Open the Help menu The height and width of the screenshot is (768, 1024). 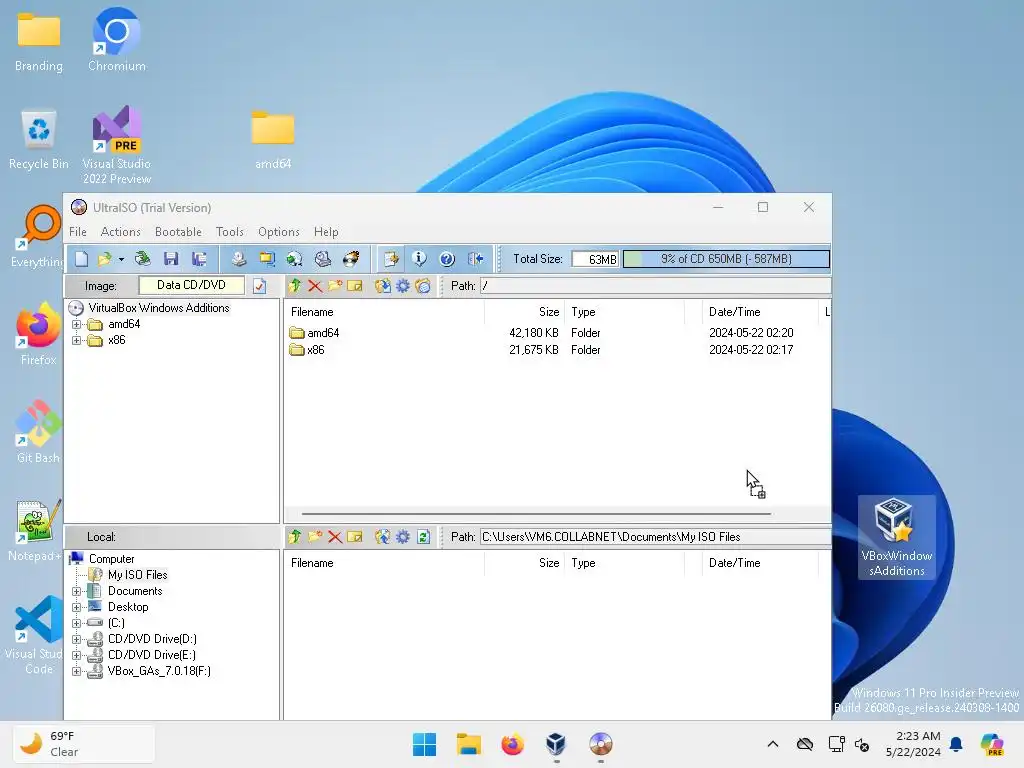coord(326,232)
